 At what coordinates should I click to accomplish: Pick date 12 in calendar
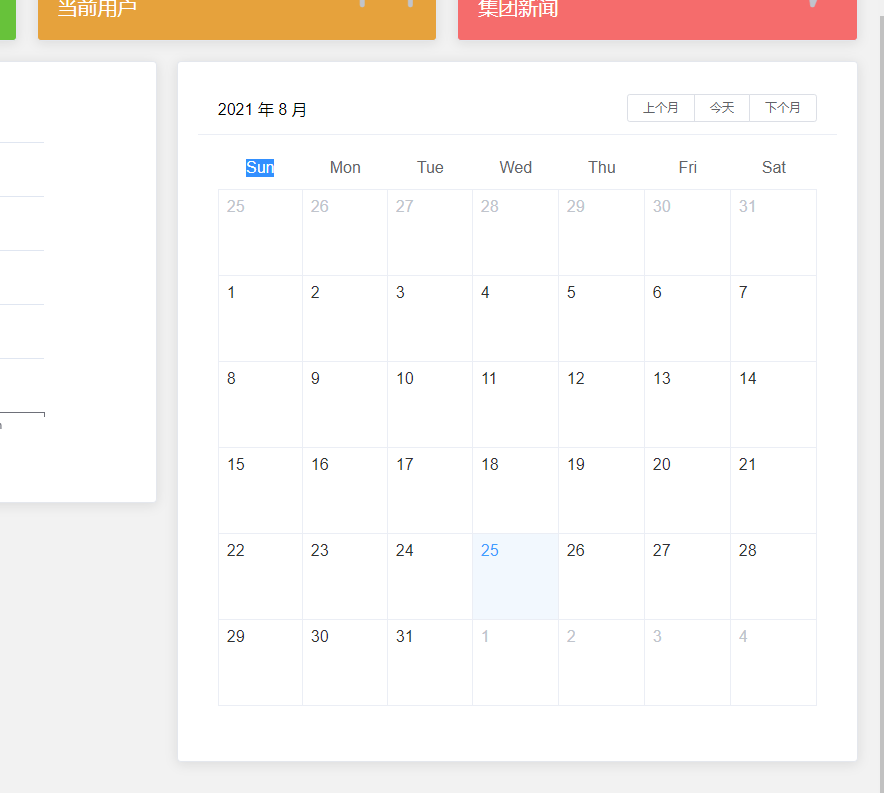point(602,405)
